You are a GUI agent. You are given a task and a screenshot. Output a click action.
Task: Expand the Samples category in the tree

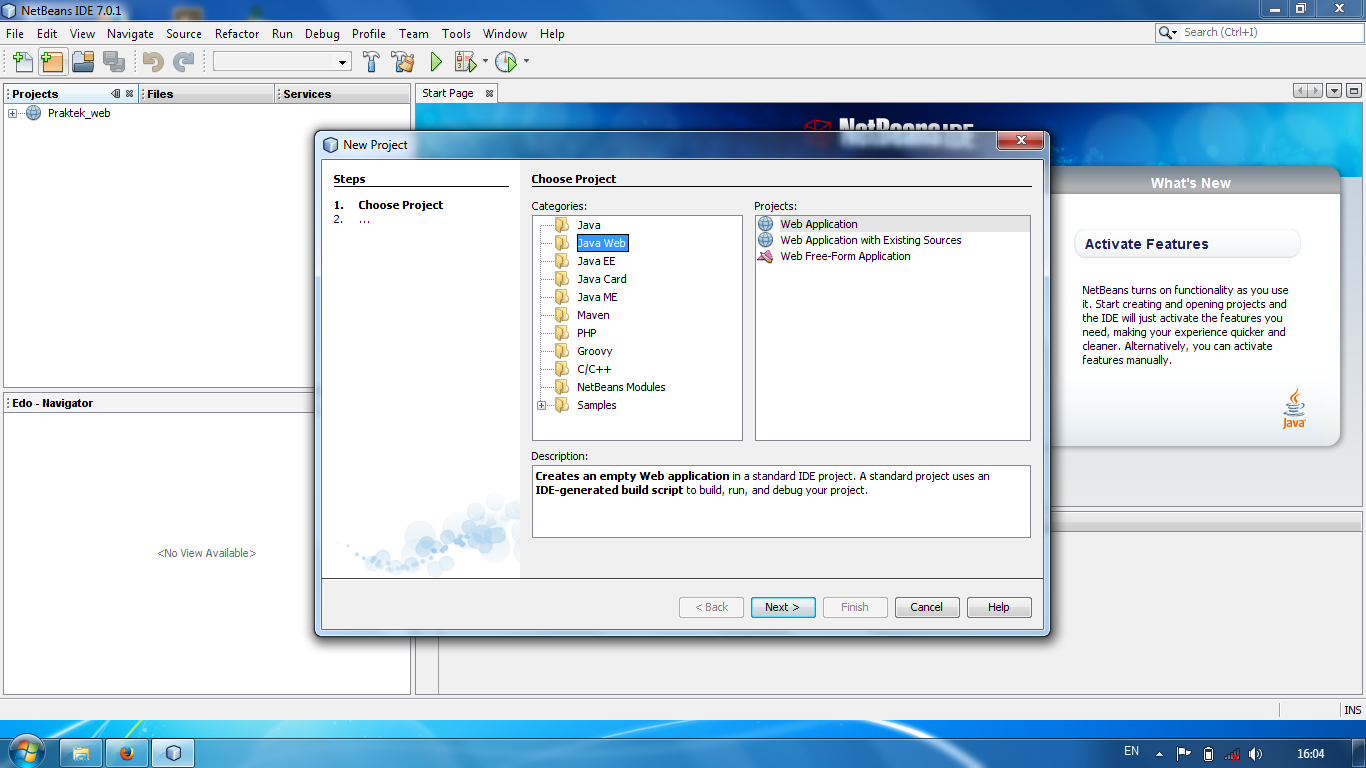click(542, 405)
